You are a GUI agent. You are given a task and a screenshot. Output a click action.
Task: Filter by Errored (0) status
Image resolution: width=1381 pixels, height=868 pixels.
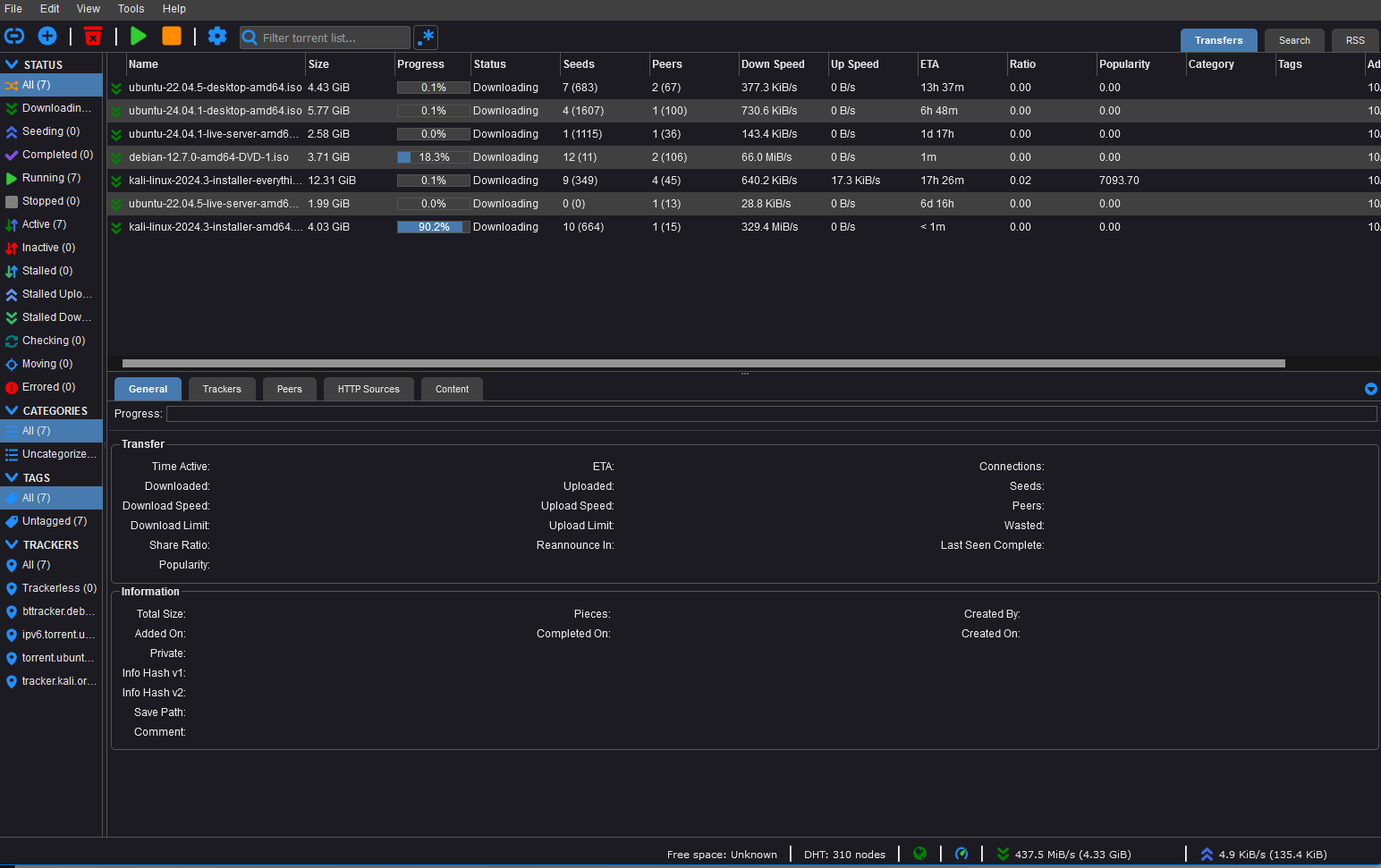click(51, 387)
